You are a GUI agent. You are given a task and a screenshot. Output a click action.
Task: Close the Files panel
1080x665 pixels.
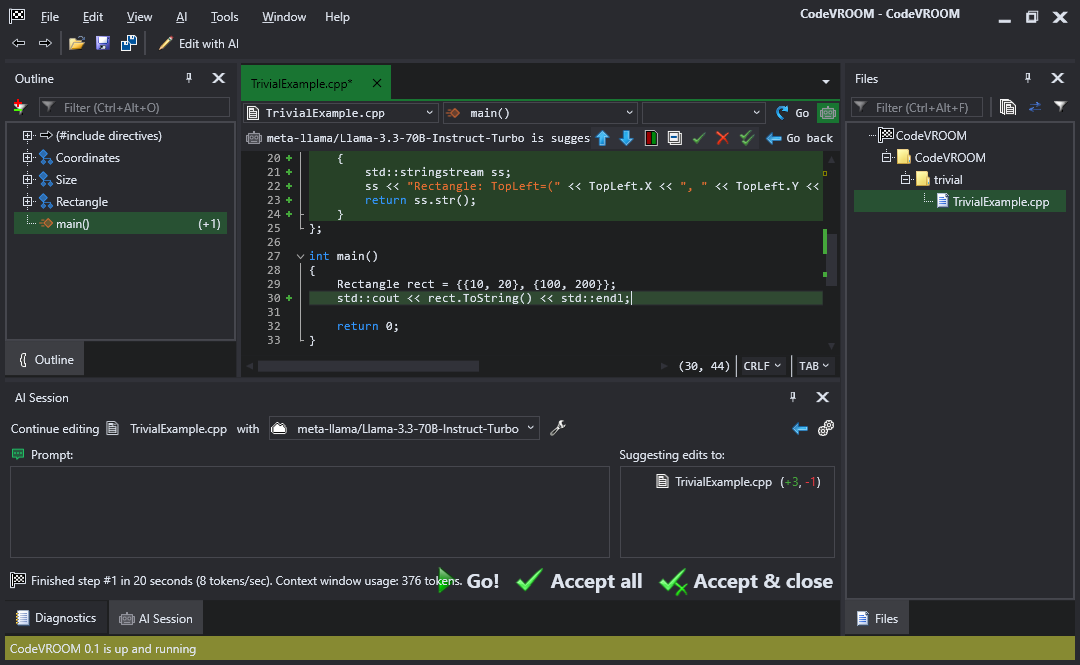1058,78
